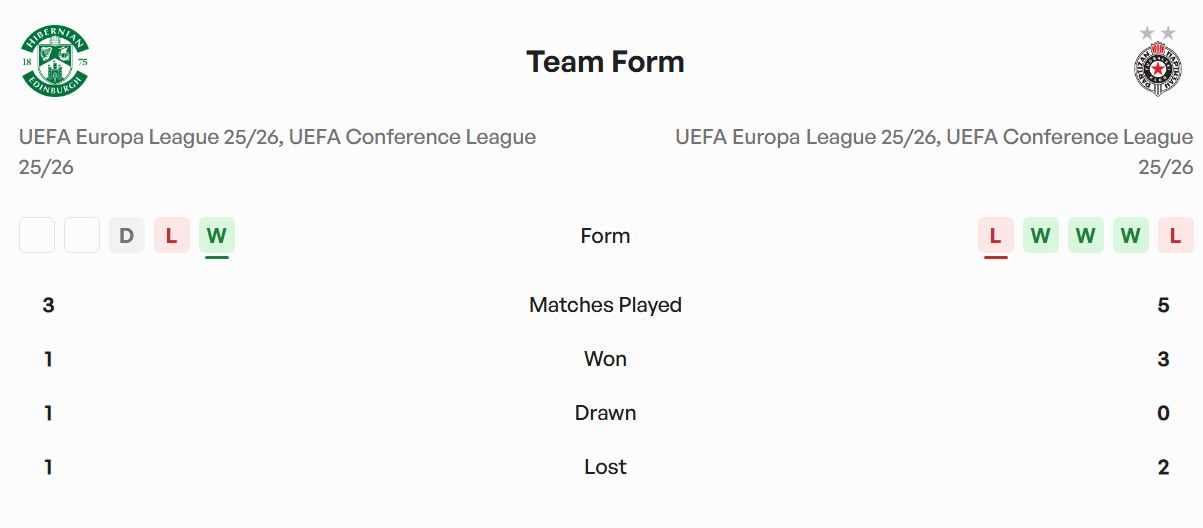Select Hibernian's red loss (L) form badge
Screen dimensions: 1203x528
click(x=172, y=236)
